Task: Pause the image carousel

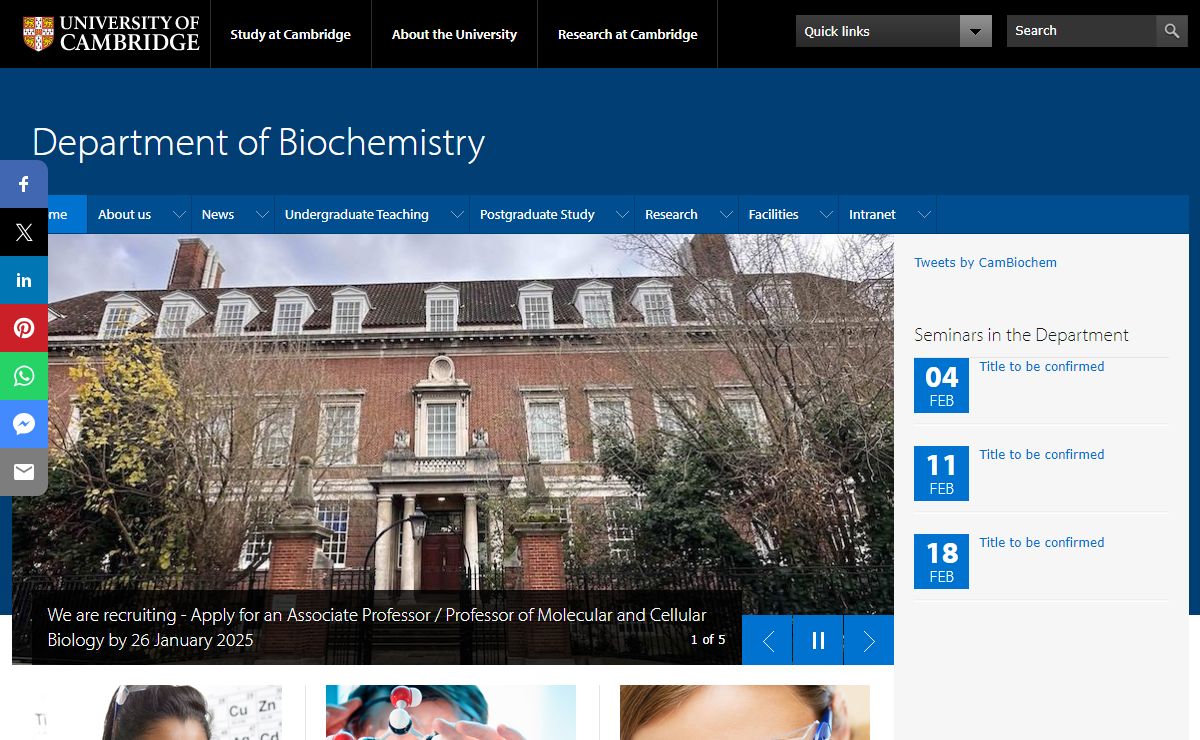Action: 818,641
